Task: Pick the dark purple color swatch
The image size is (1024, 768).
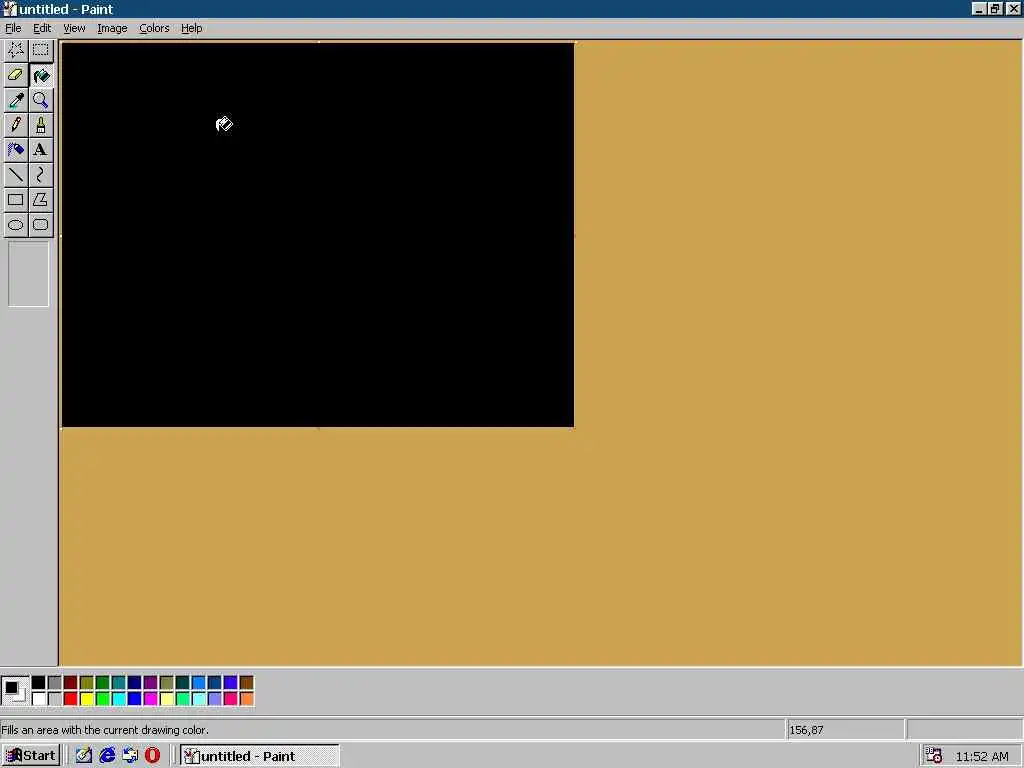Action: tap(151, 682)
